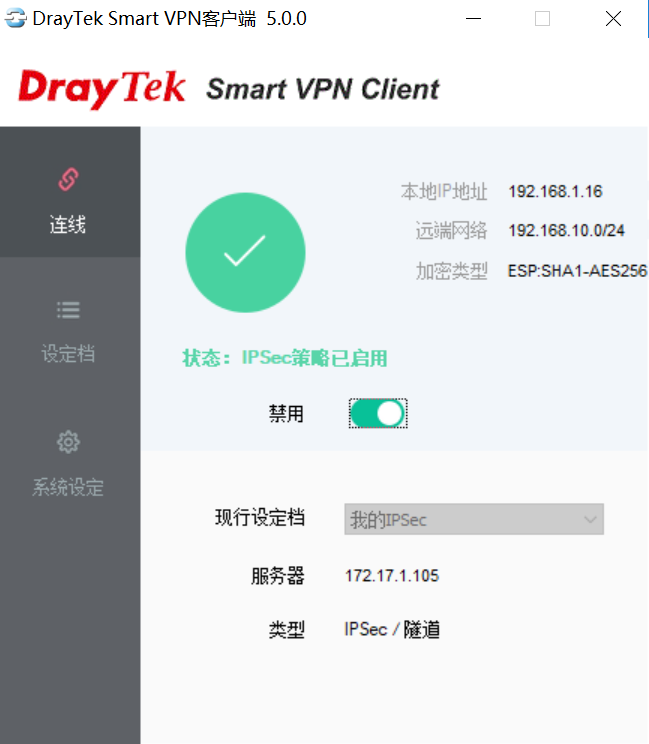Screen dimensions: 649x744
Task: Click the gear icon for 系统设定
Action: pos(68,442)
